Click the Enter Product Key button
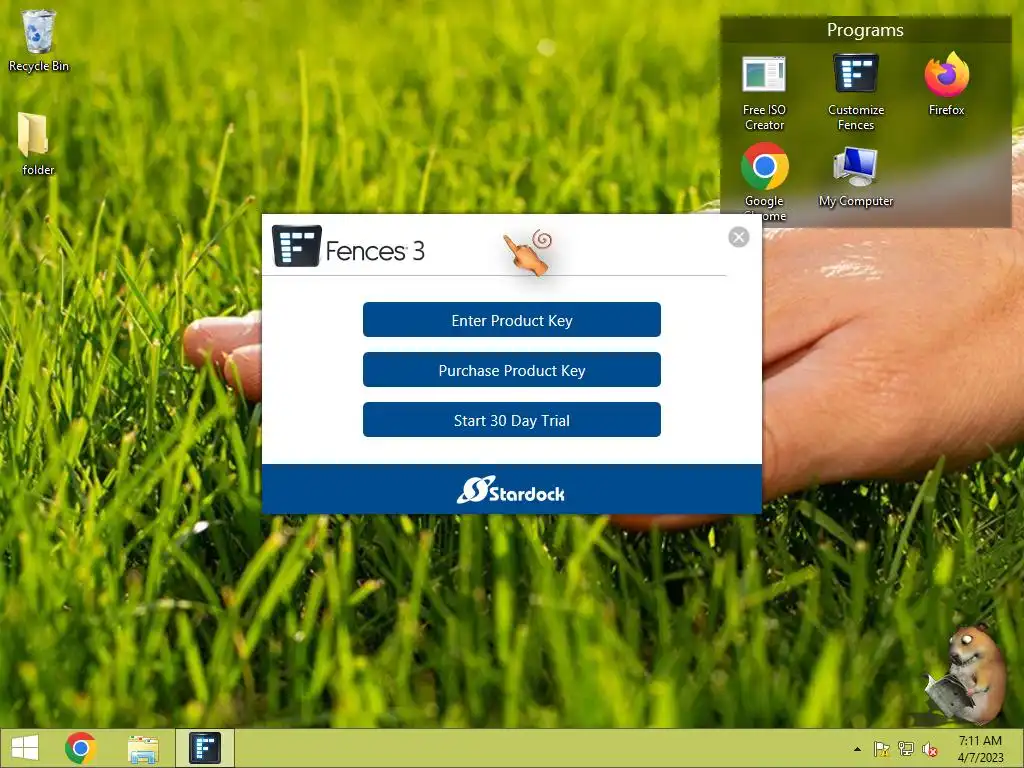This screenshot has height=768, width=1024. pyautogui.click(x=511, y=320)
